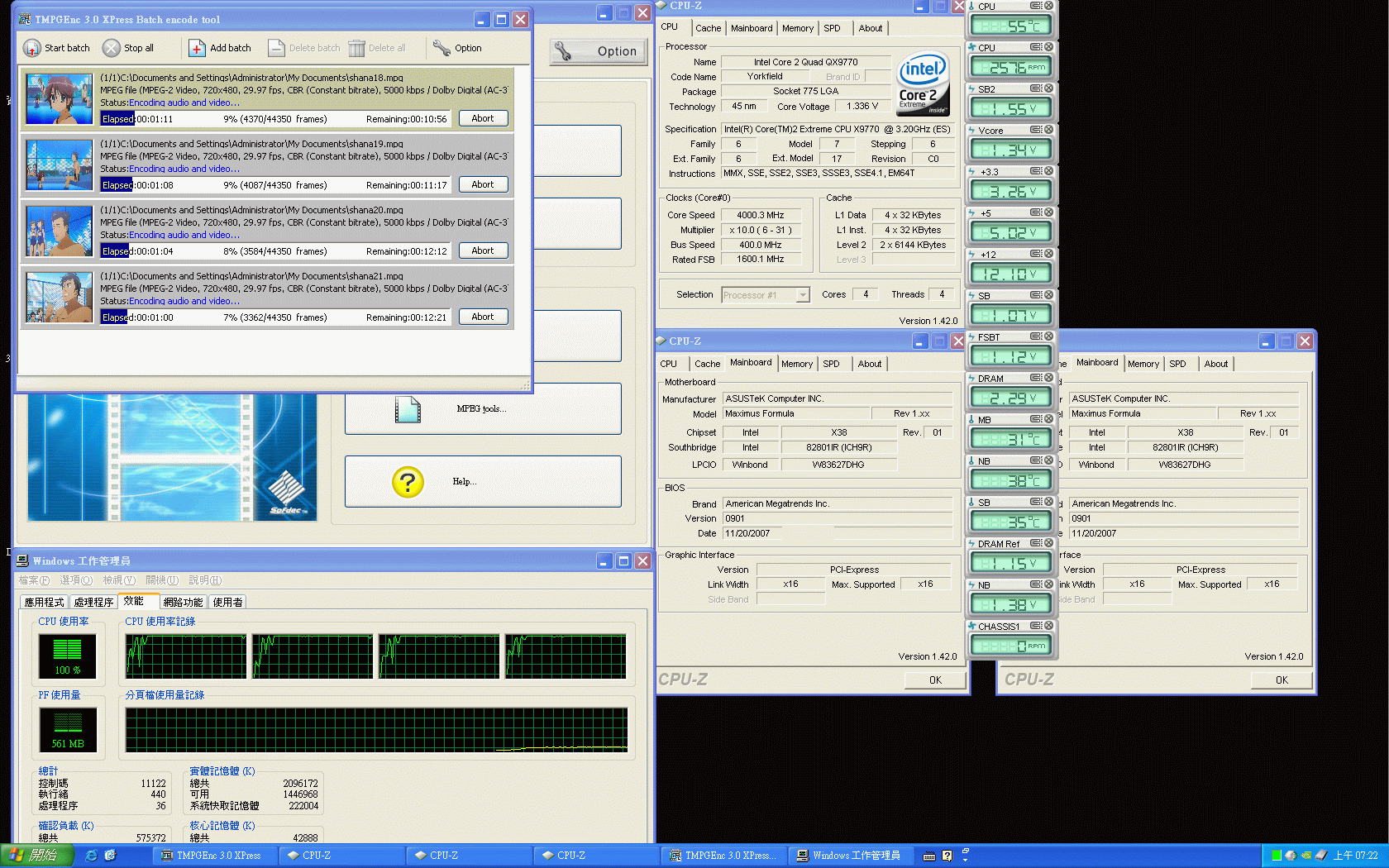Click the green square tray icon
1389x868 pixels.
(1277, 856)
